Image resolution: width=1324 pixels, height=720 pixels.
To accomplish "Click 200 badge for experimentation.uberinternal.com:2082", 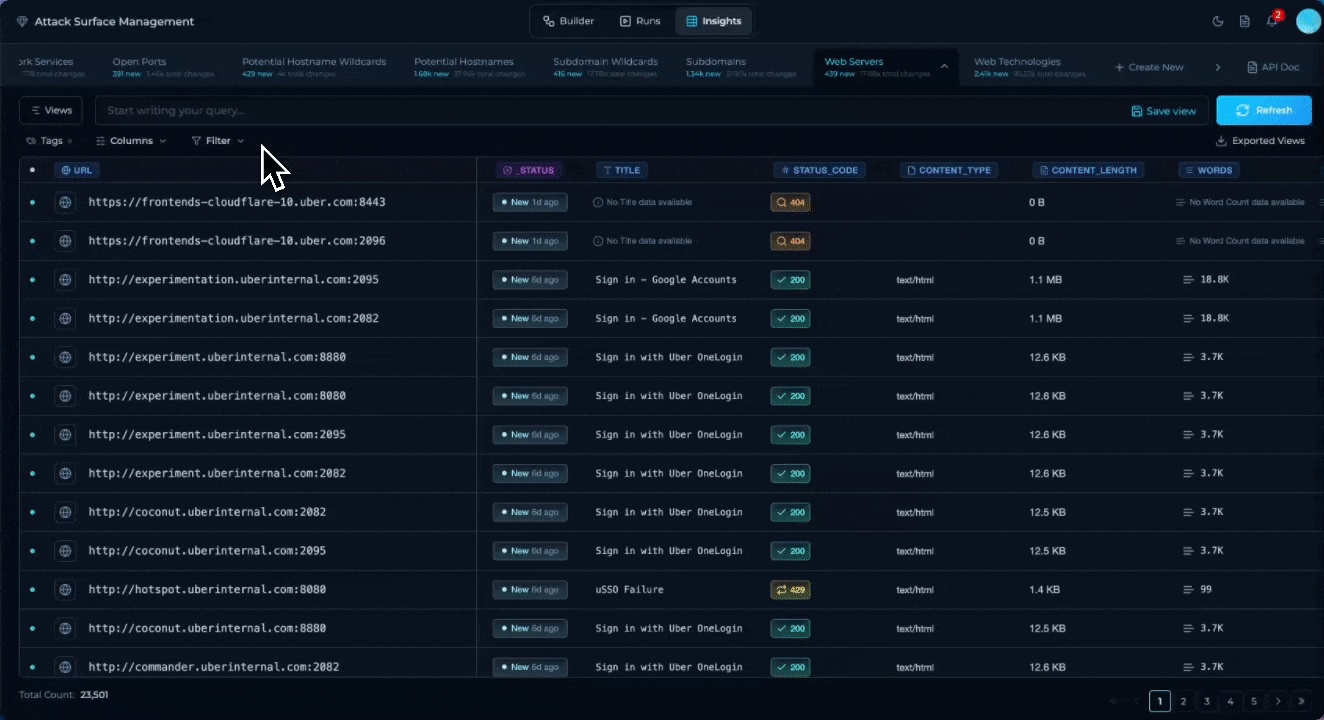I will [x=790, y=319].
